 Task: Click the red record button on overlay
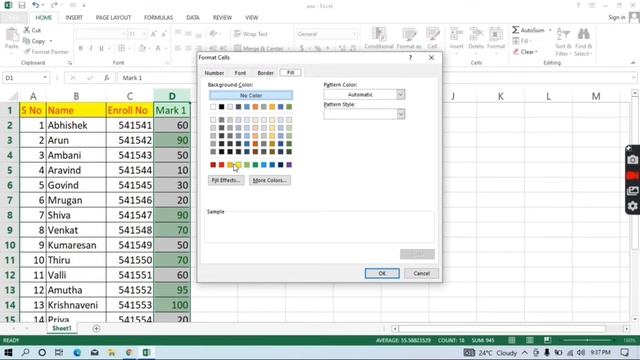point(632,176)
